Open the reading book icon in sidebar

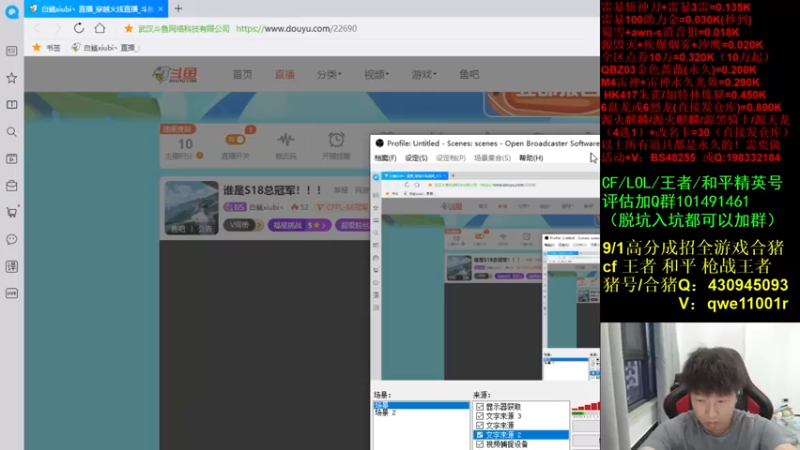click(x=12, y=105)
